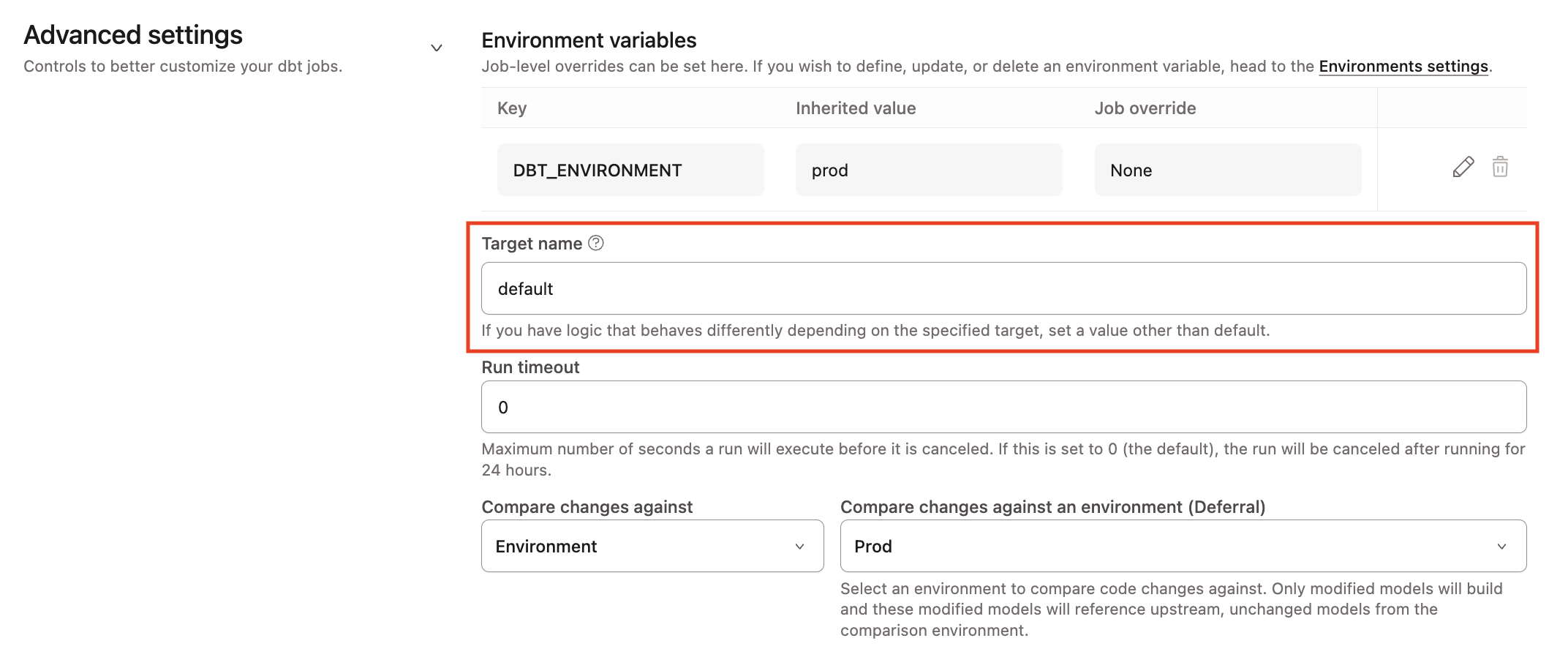Click the inherited value field showing prod
1568x660 pixels.
click(x=928, y=169)
